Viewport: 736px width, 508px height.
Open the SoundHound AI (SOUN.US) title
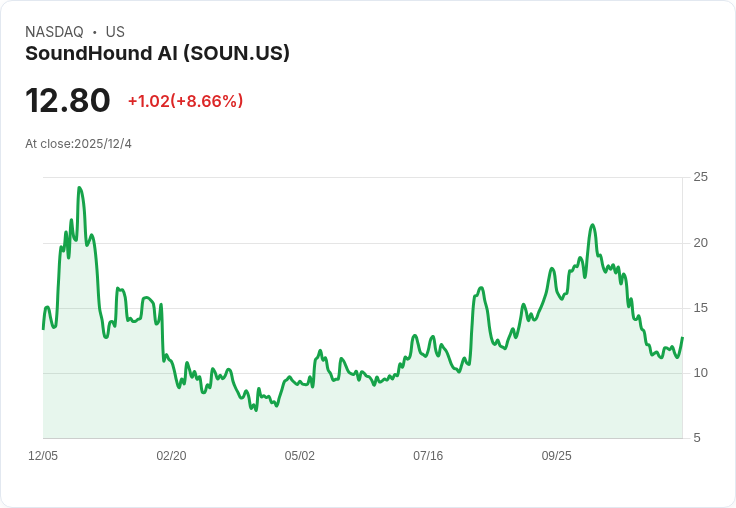click(157, 53)
